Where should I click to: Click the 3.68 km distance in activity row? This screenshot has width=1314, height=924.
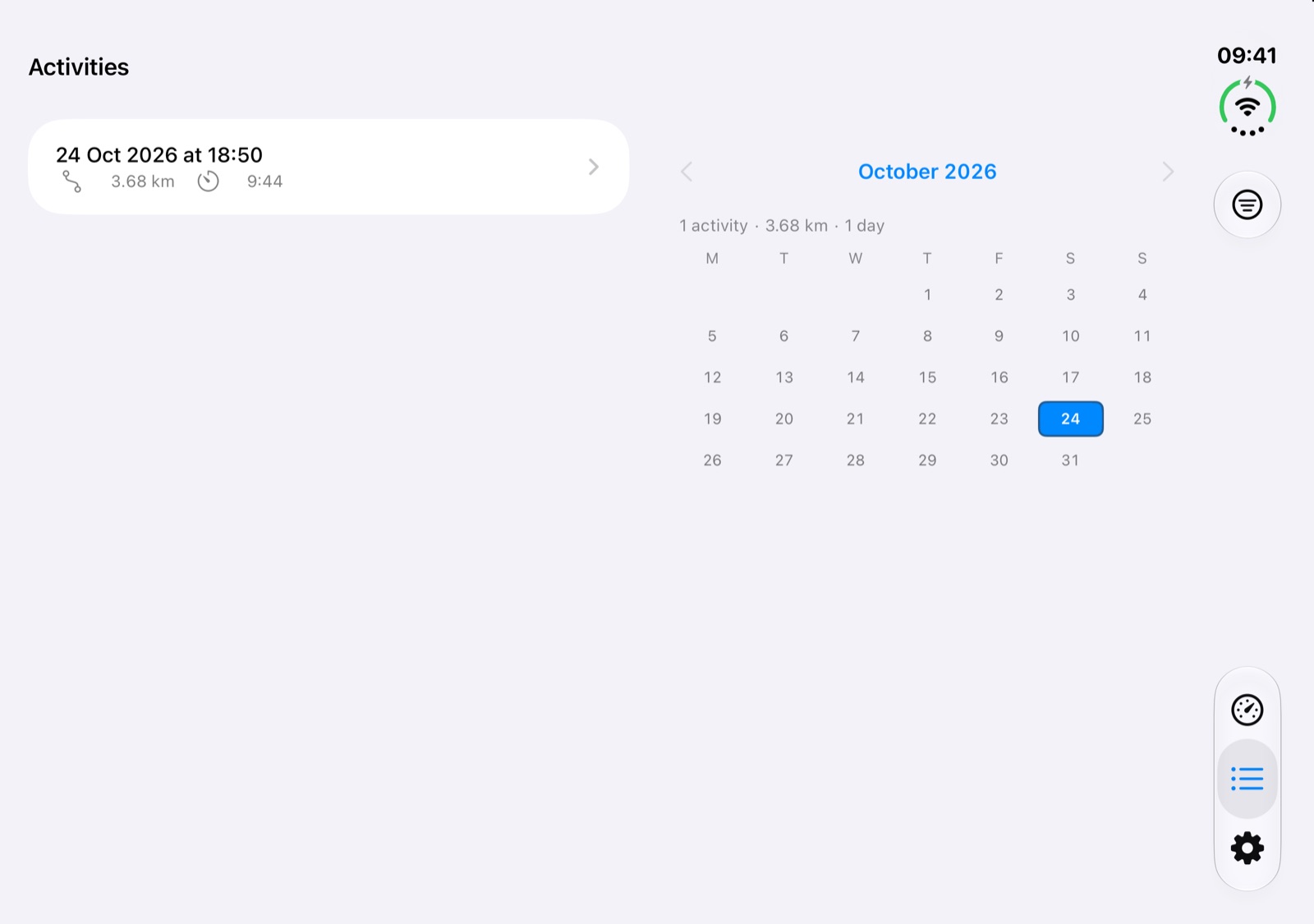click(143, 182)
